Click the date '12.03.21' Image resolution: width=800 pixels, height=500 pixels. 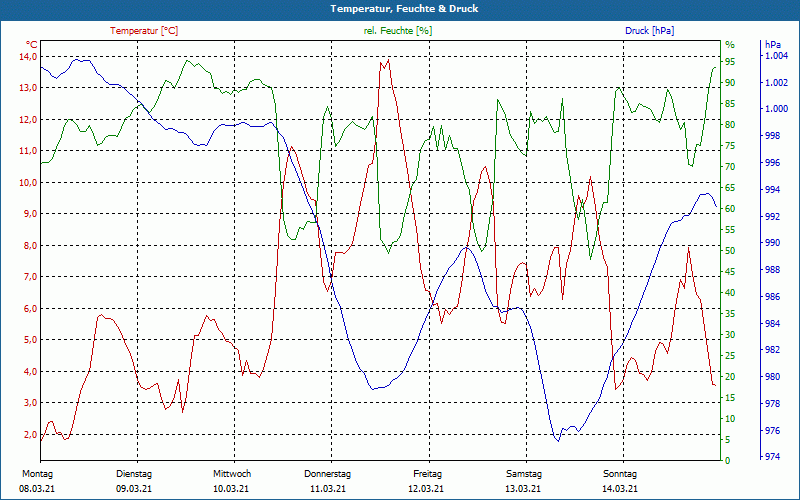pyautogui.click(x=426, y=489)
